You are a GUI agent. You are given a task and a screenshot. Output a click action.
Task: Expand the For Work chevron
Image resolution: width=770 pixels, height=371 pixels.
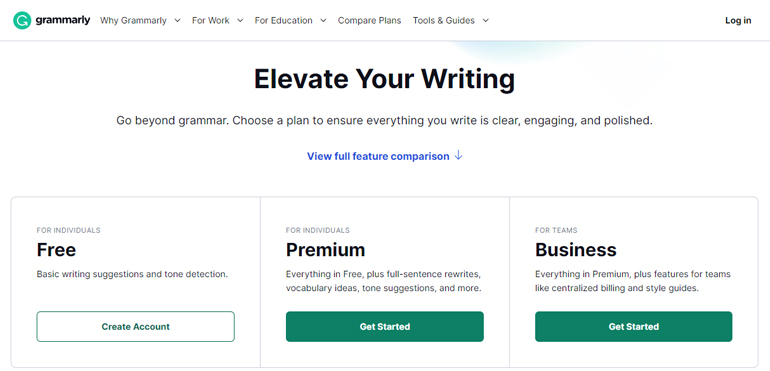point(240,21)
